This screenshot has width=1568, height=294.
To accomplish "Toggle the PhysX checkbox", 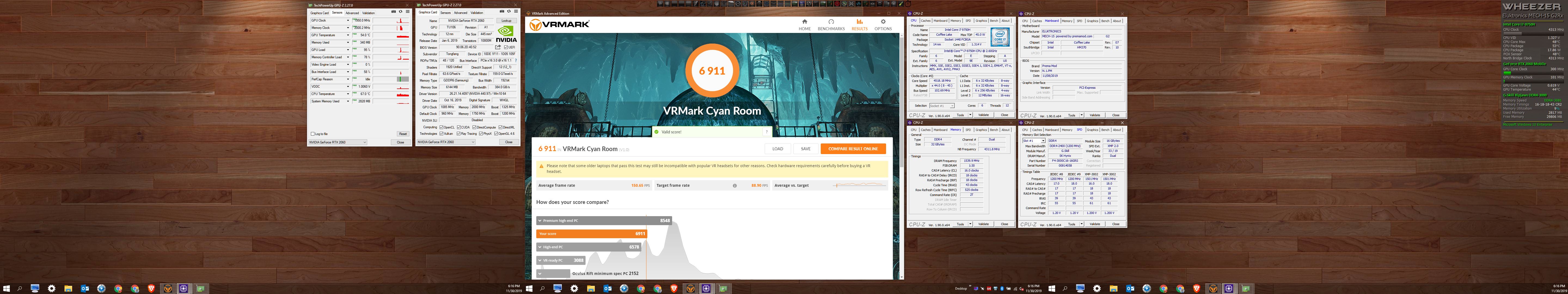I will click(x=481, y=134).
